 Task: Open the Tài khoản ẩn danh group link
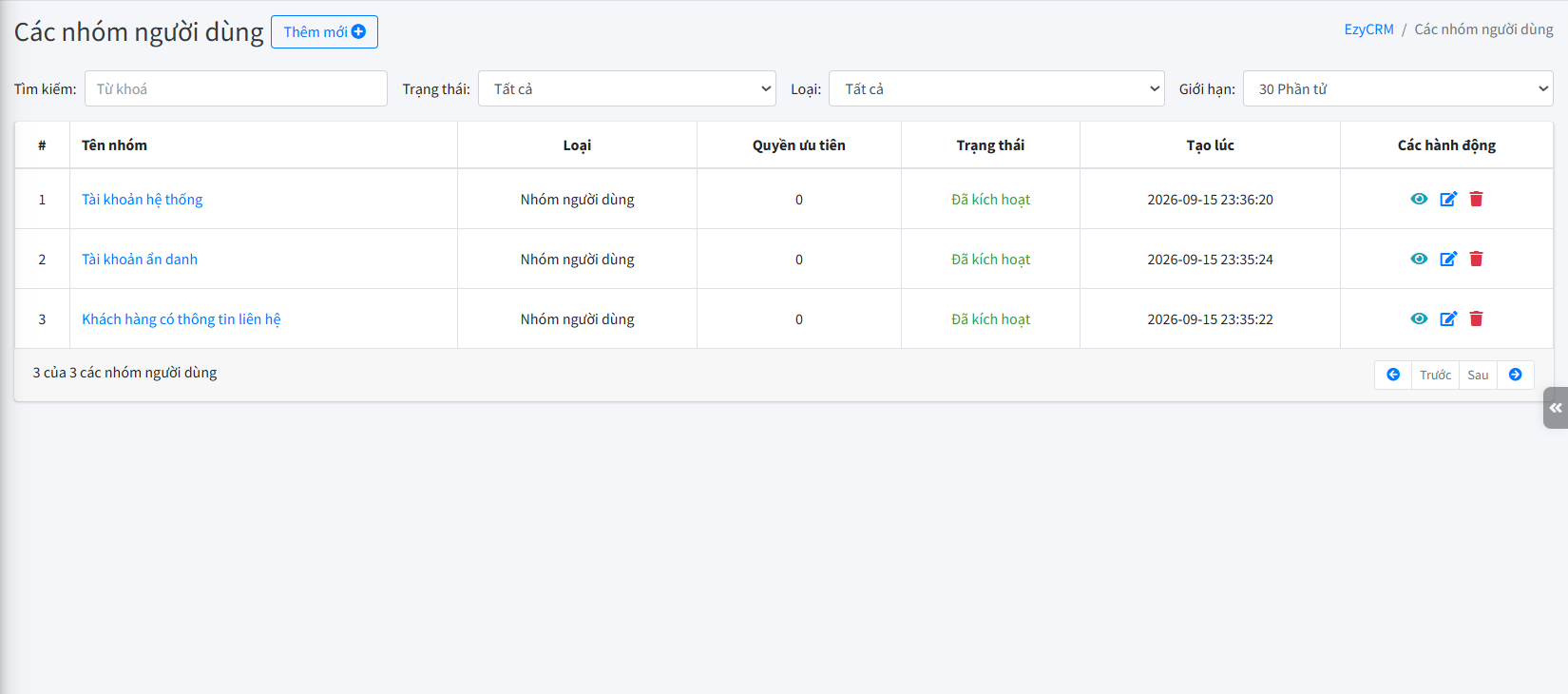coord(140,259)
